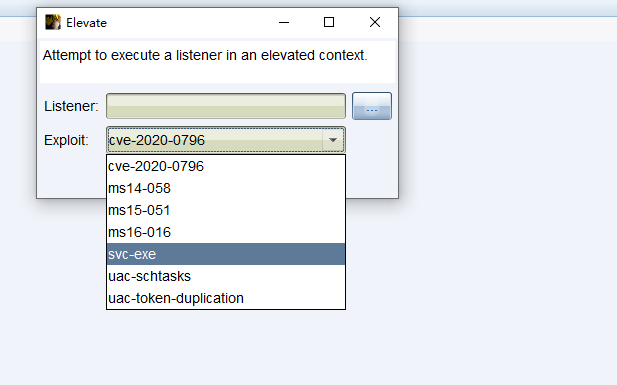Image resolution: width=617 pixels, height=385 pixels.
Task: Click the dialog description text area
Action: pos(217,61)
